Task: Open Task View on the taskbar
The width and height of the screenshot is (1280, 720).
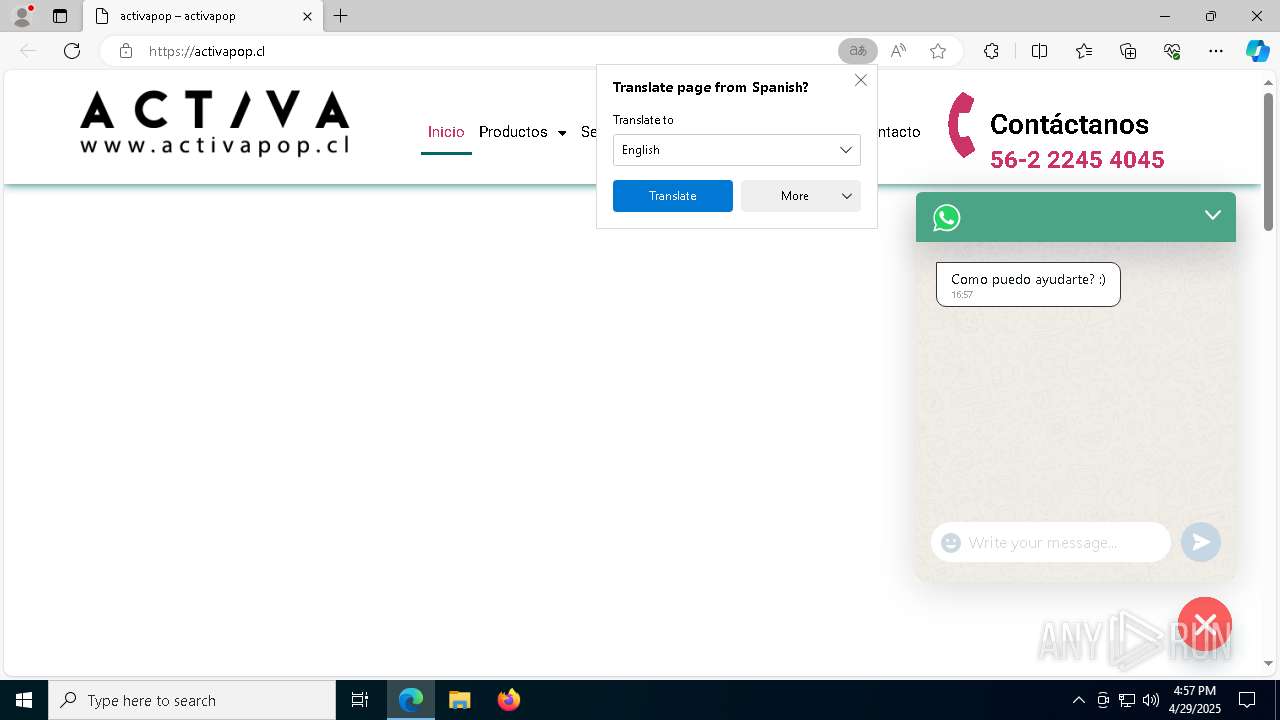Action: (360, 700)
